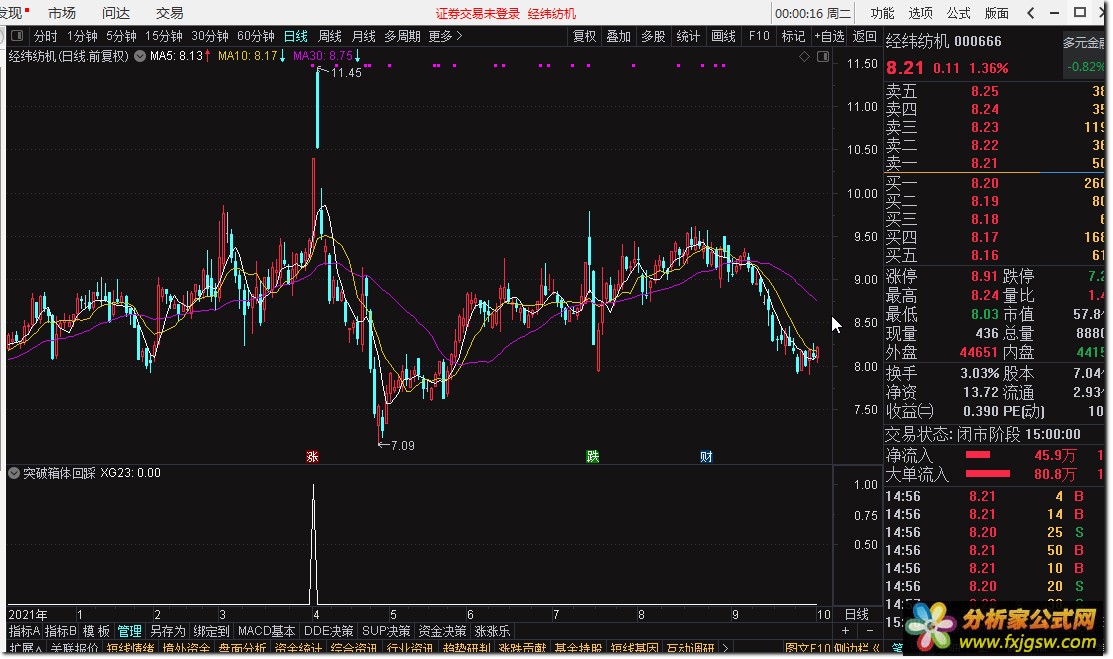Image resolution: width=1113 pixels, height=659 pixels.
Task: Click the diamond icon at chart top right
Action: [804, 56]
